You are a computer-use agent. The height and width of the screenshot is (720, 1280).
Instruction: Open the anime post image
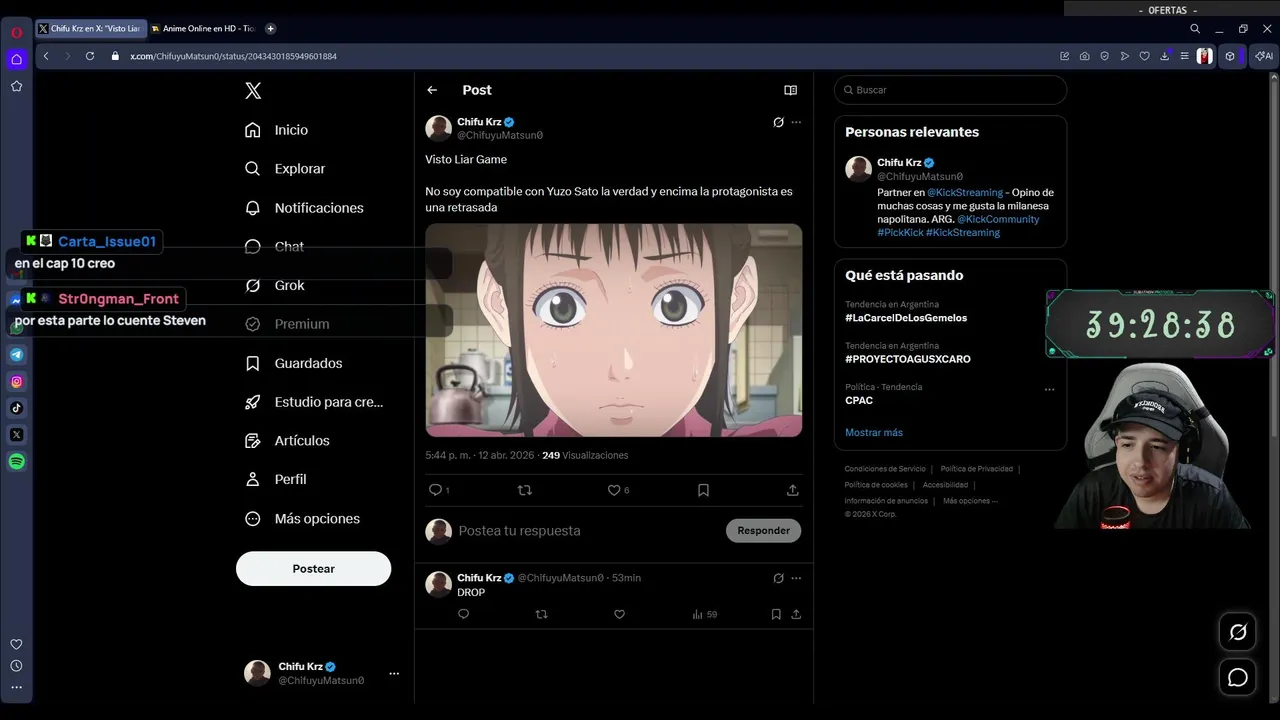[613, 330]
